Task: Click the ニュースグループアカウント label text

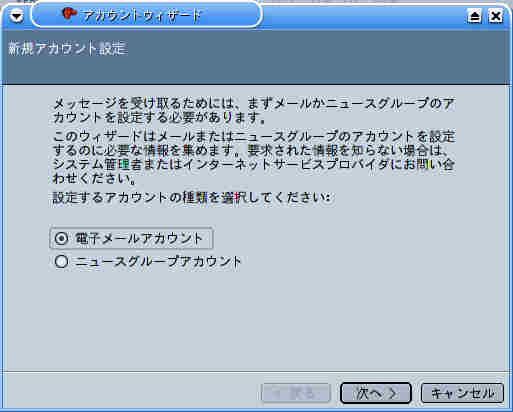Action: [158, 261]
